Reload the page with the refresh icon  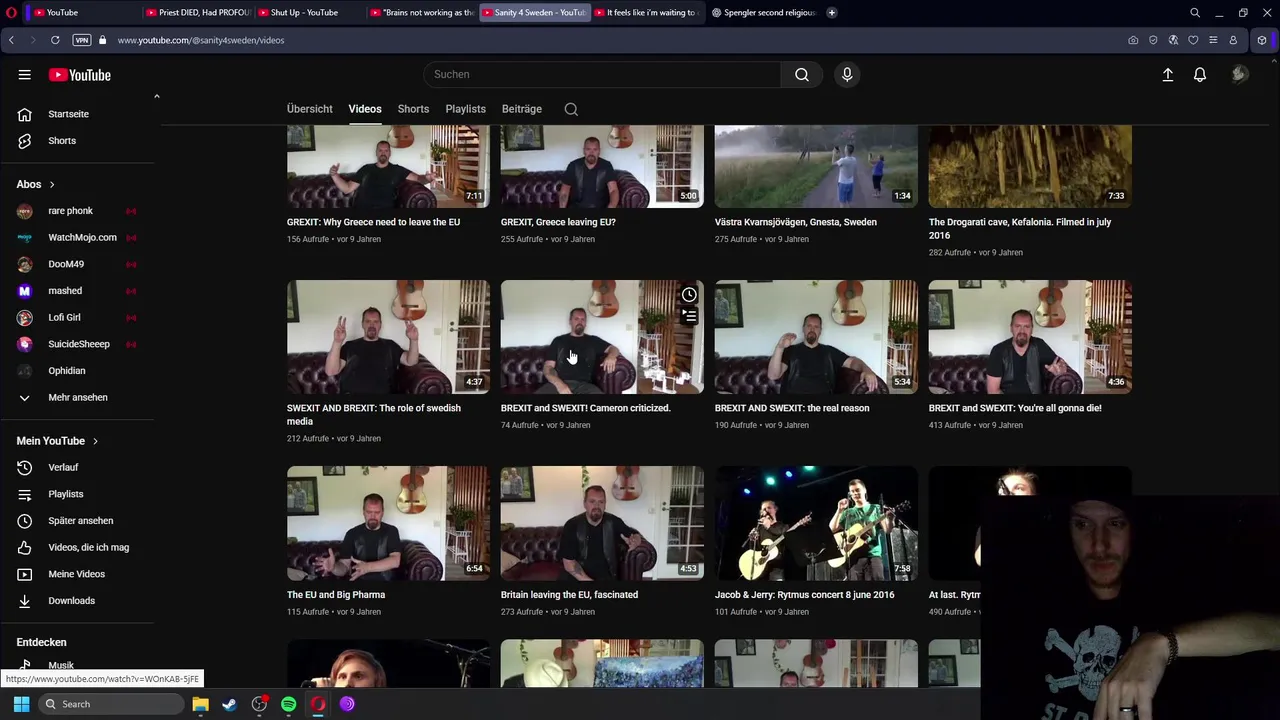pos(55,40)
